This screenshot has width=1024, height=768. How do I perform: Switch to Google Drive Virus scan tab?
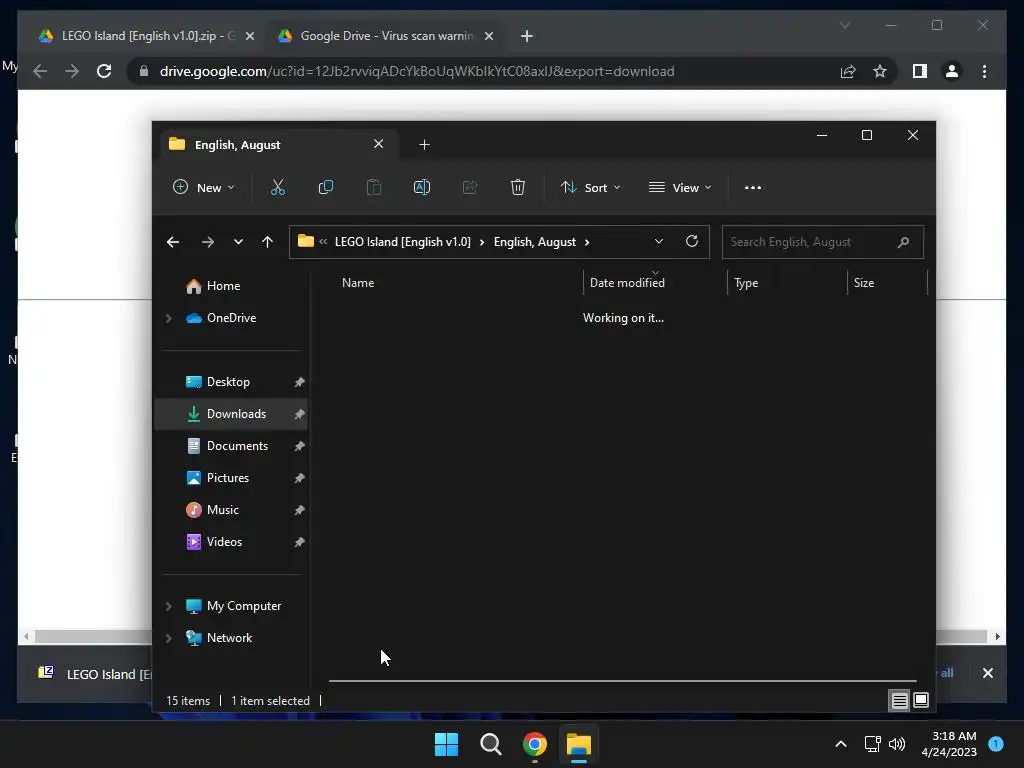pos(384,36)
